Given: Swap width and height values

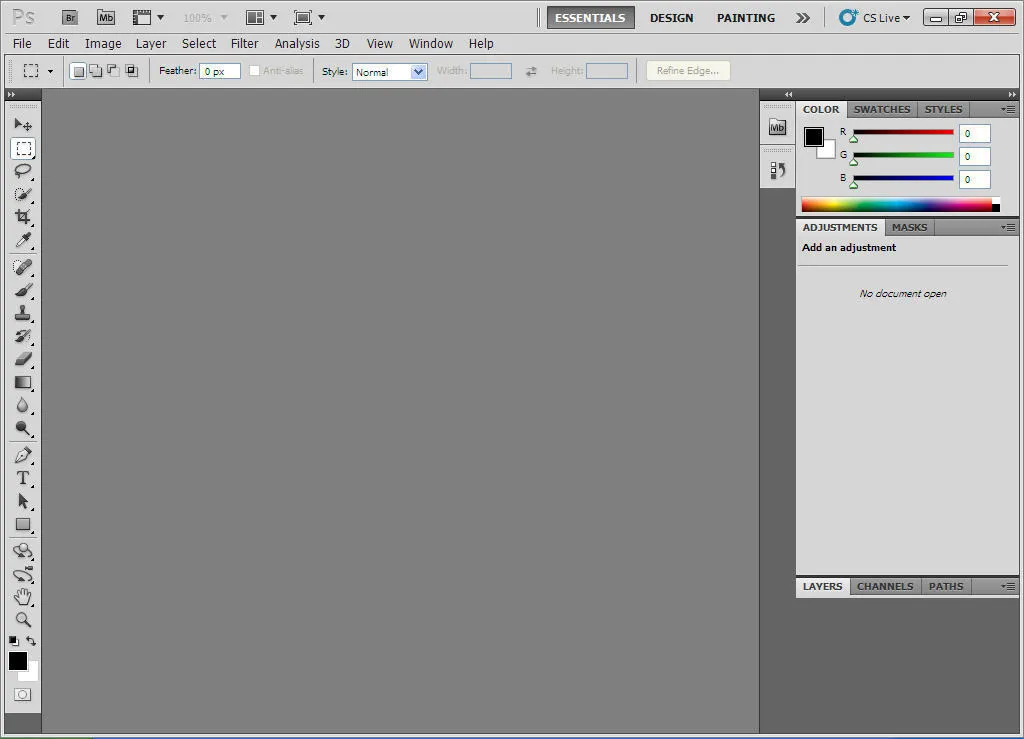Looking at the screenshot, I should [531, 71].
